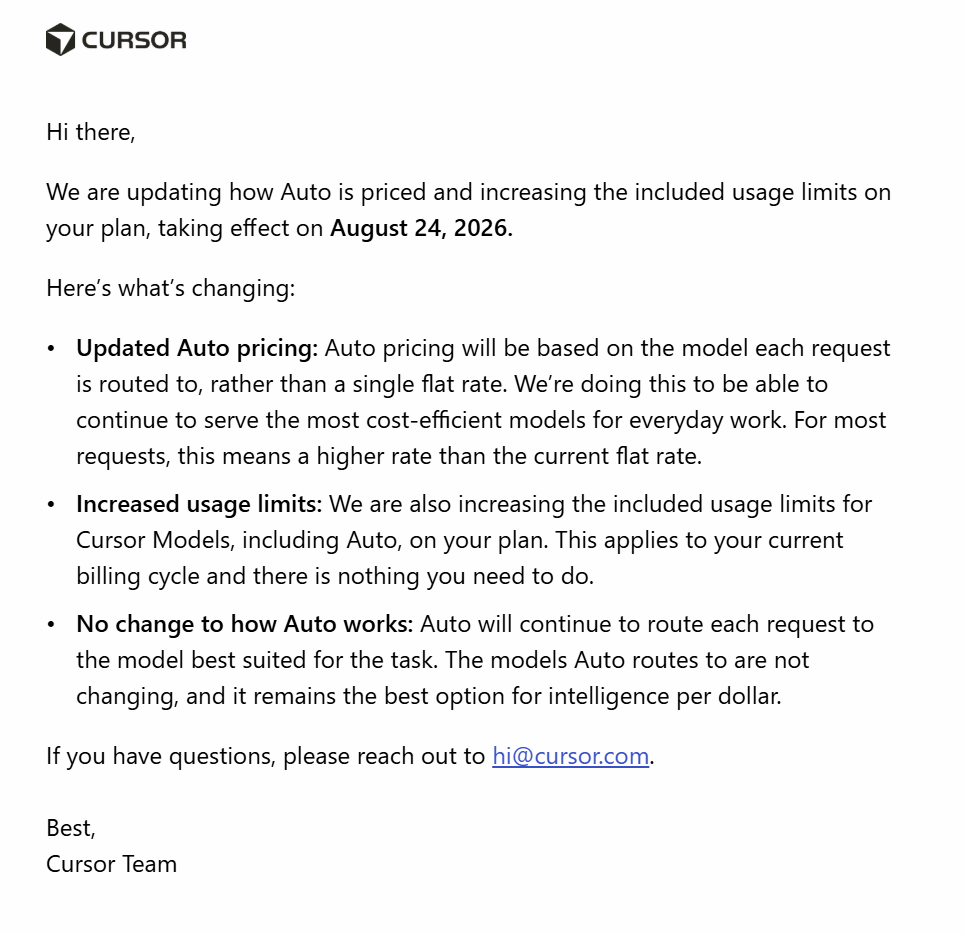
Task: Select the 'Updated Auto pricing:' bold heading
Action: (197, 348)
